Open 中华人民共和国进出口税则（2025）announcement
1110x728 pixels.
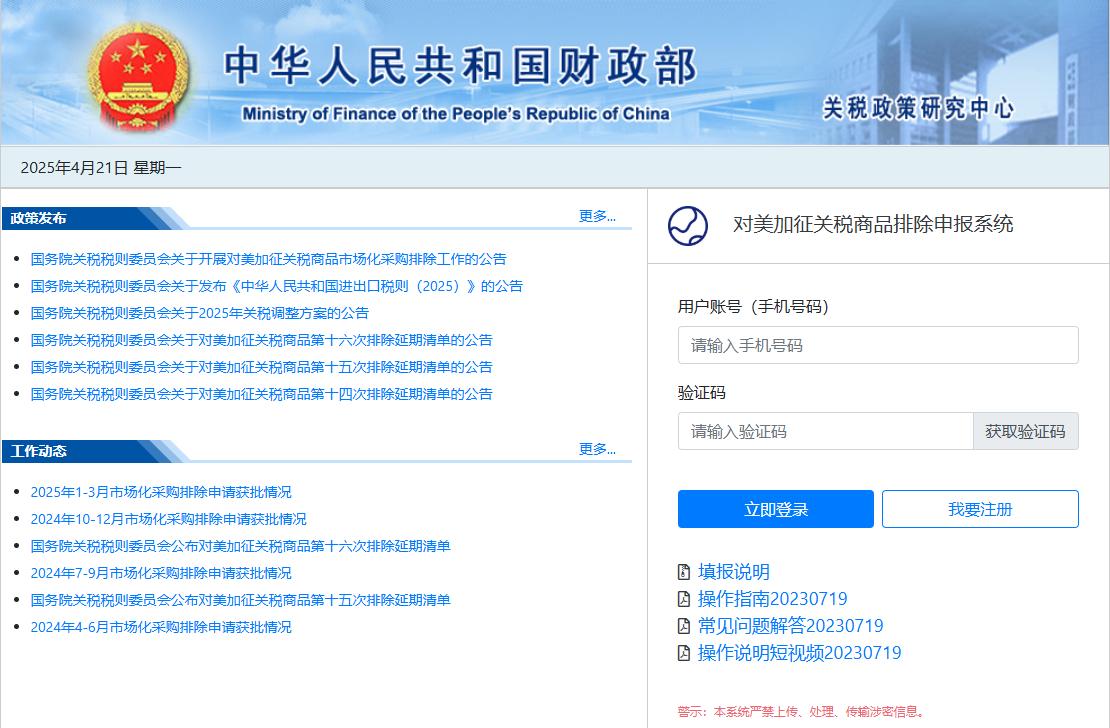276,286
